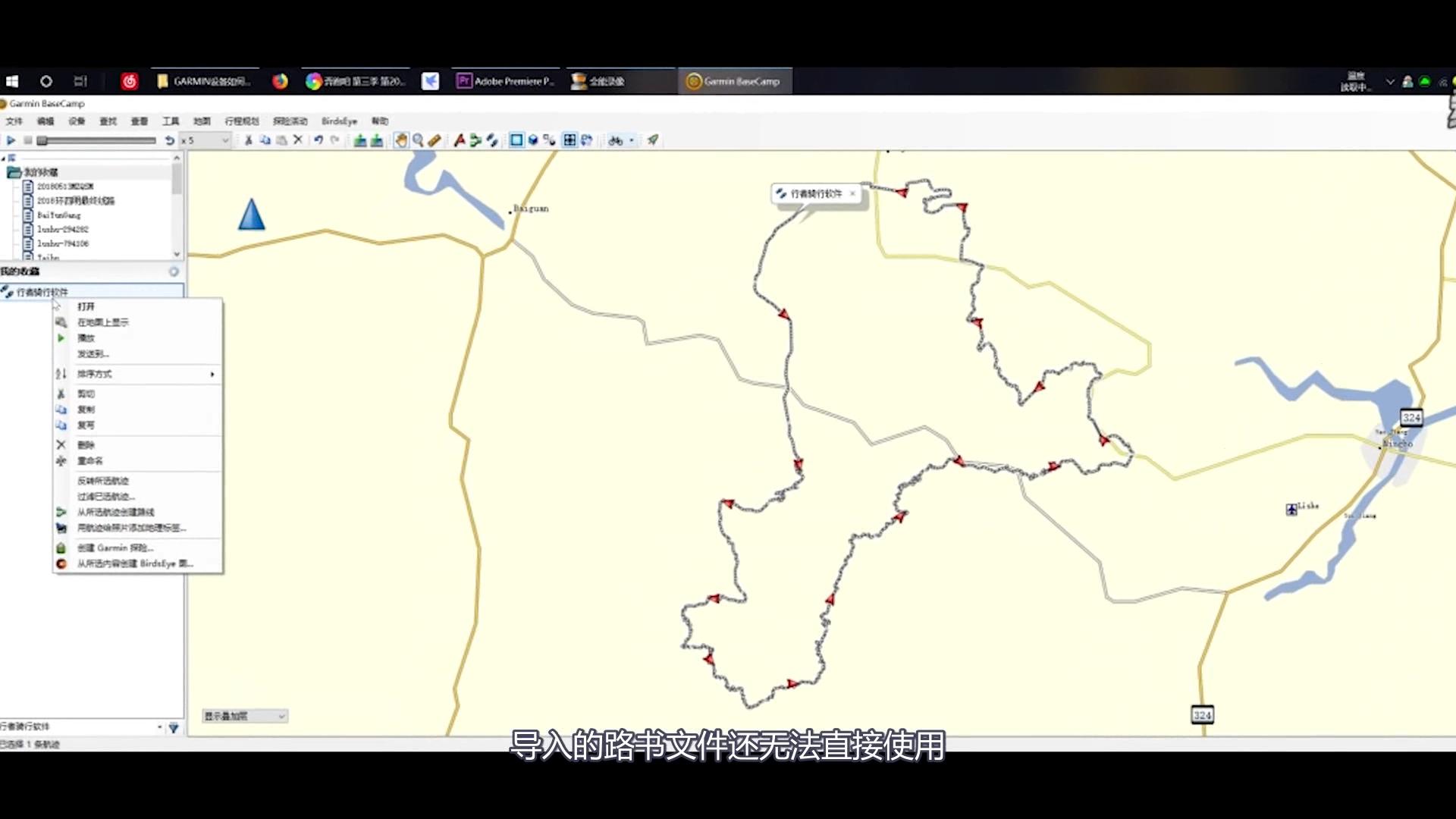Viewport: 1456px width, 819px height.
Task: Activate the Zoom magnifier tool
Action: pos(417,140)
